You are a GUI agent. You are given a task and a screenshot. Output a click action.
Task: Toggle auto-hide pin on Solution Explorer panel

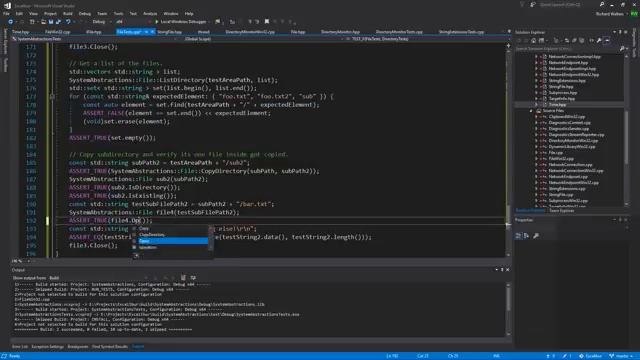point(620,32)
